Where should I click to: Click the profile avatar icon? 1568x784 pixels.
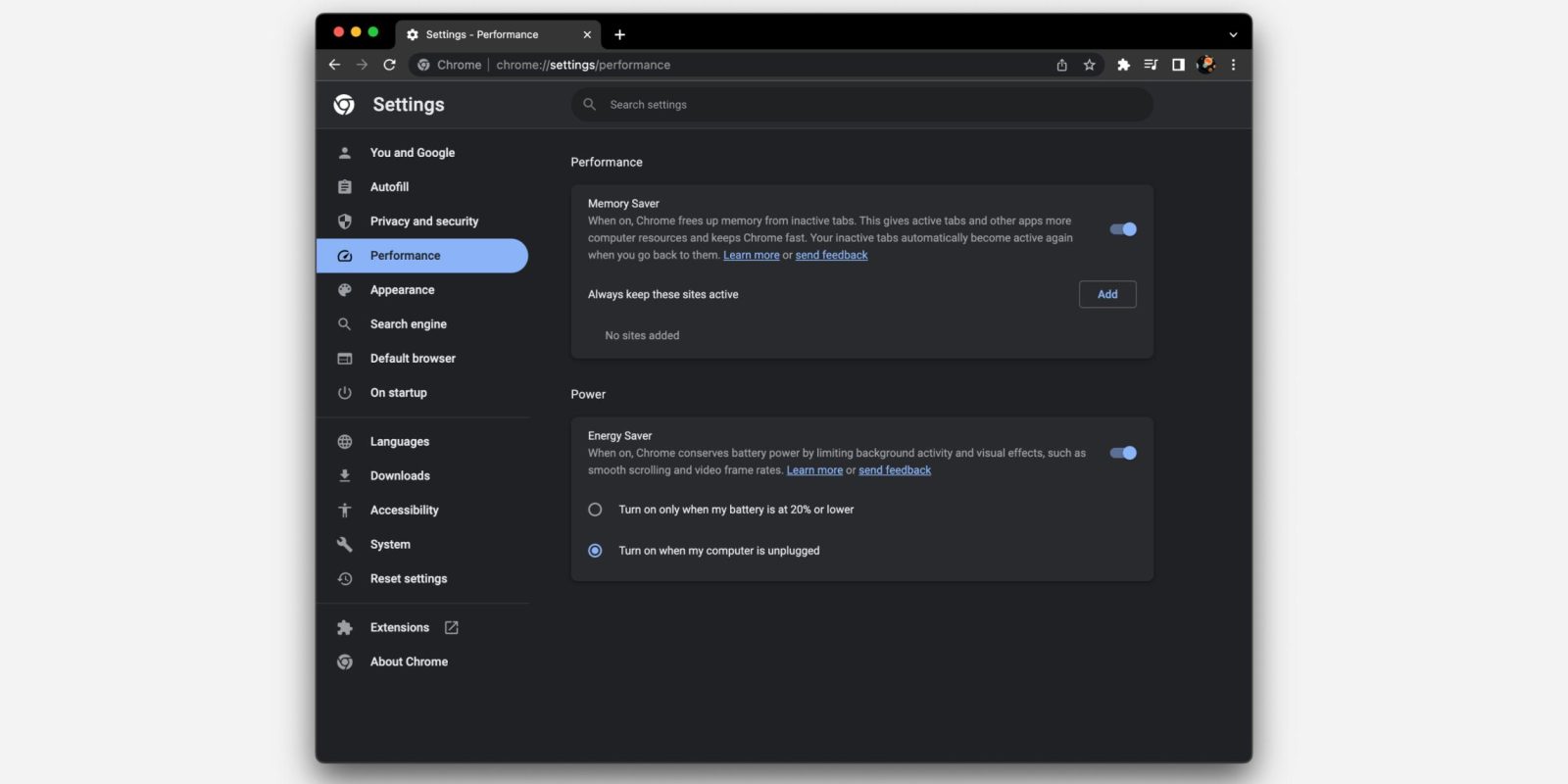[x=1206, y=65]
